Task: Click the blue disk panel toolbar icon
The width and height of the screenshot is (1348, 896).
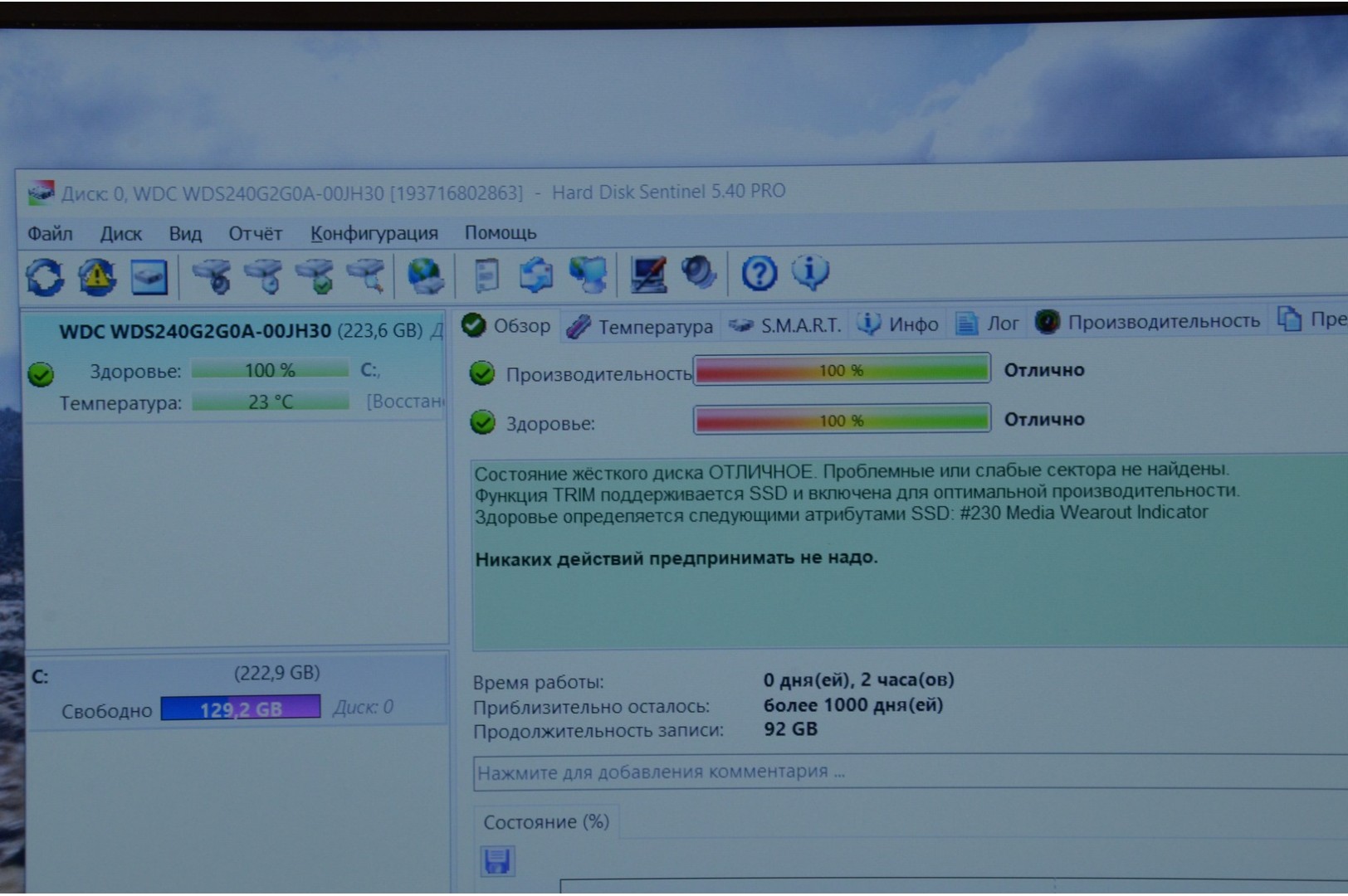Action: pos(149,277)
